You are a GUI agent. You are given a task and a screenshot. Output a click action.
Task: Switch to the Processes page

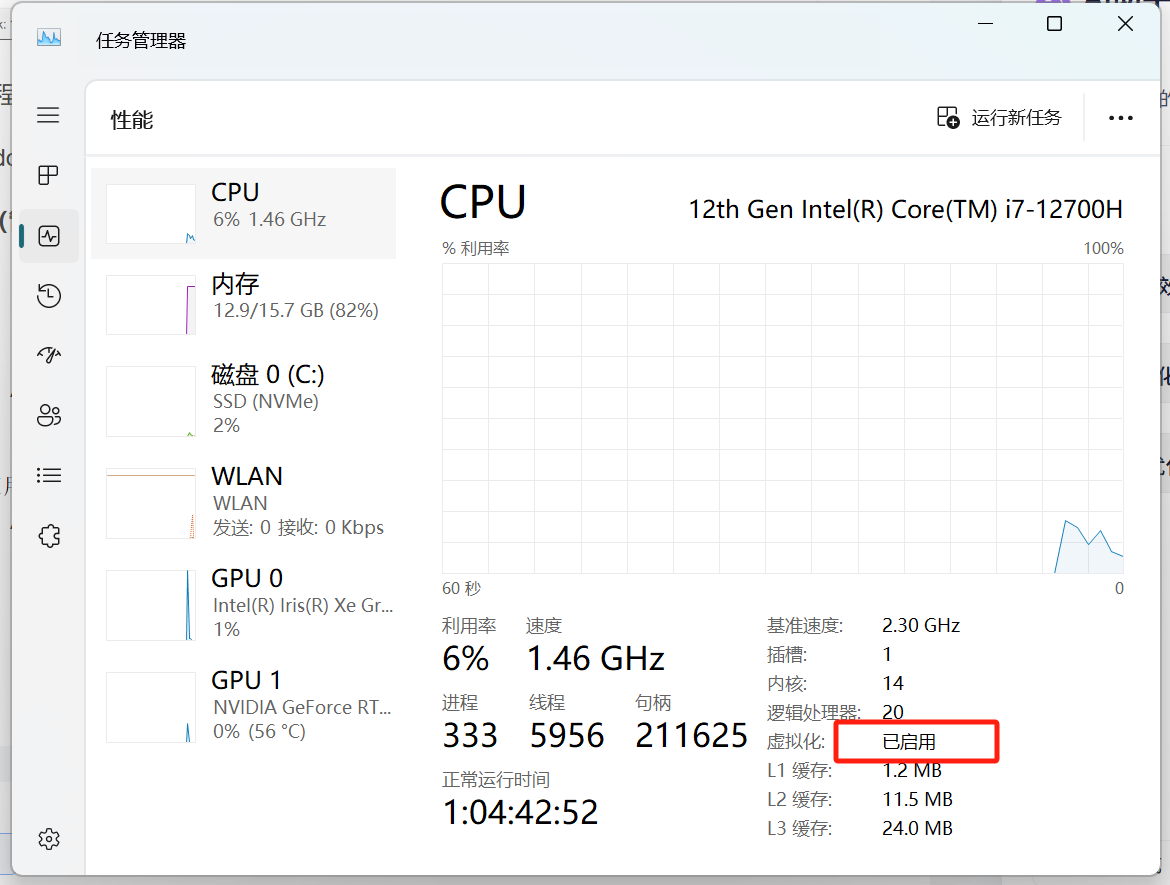pyautogui.click(x=48, y=175)
